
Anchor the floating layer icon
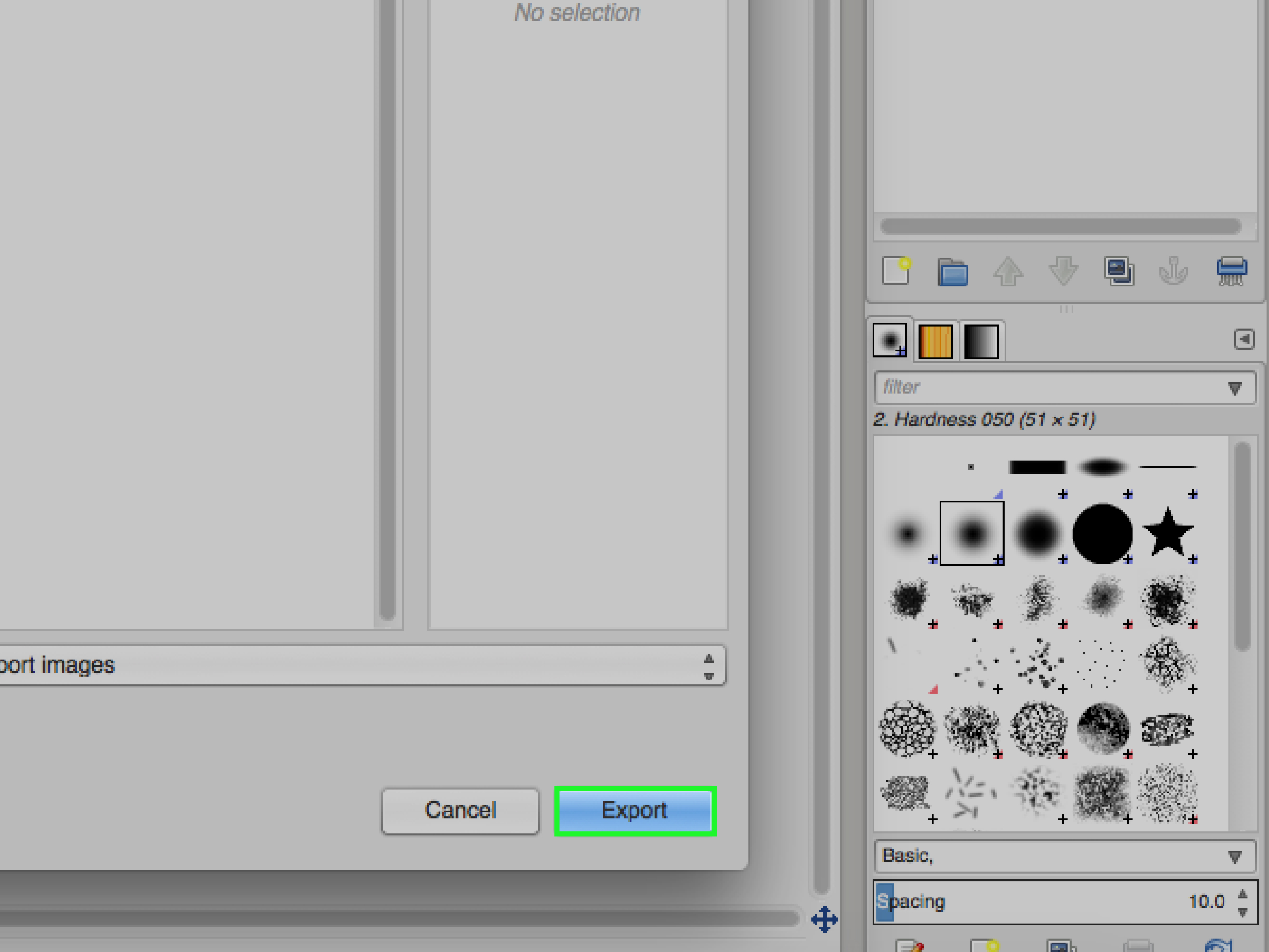pos(1174,271)
